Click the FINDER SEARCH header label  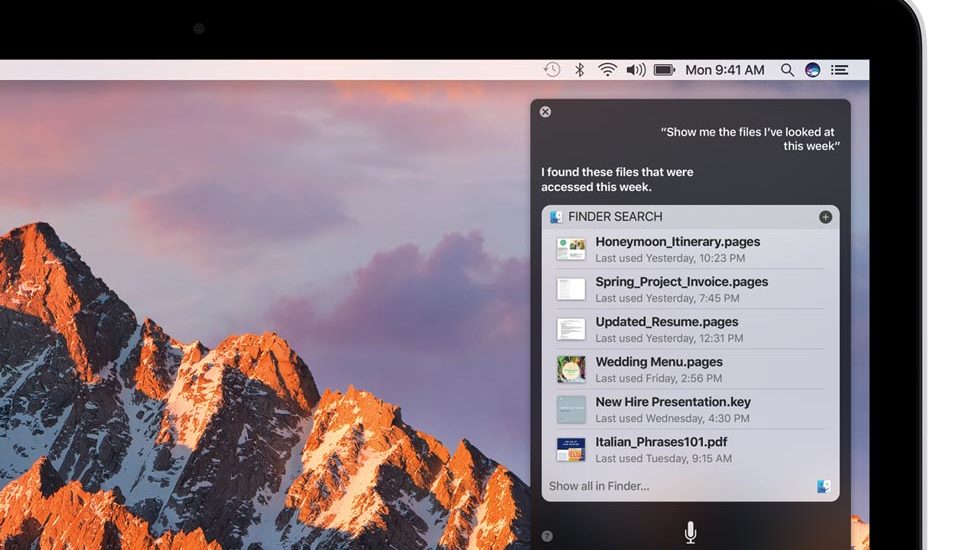pos(615,217)
